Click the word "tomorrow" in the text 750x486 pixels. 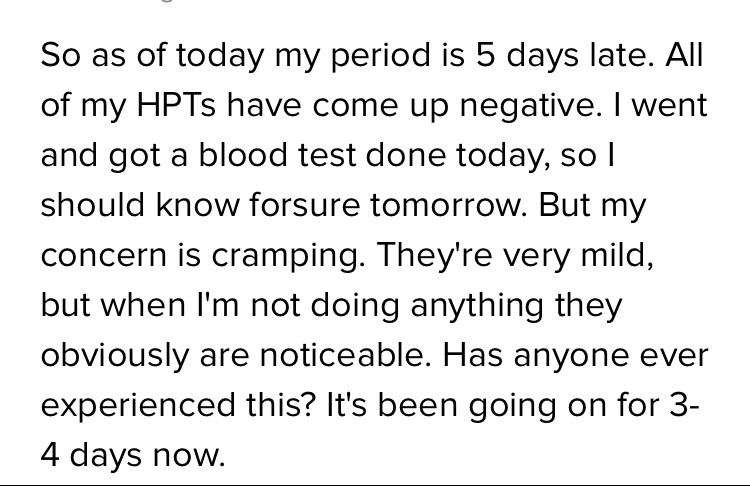coord(448,205)
